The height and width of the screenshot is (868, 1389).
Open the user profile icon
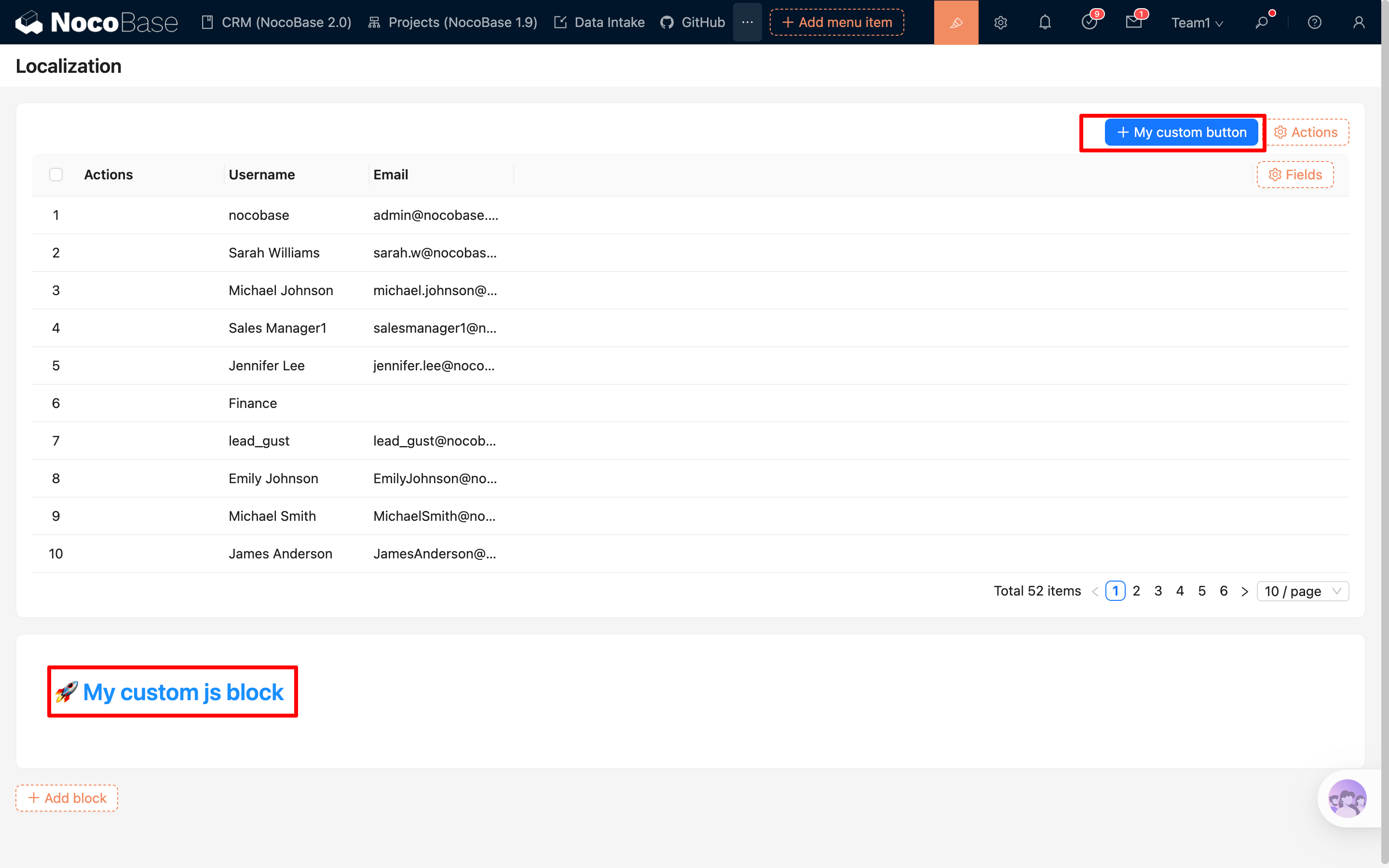click(x=1359, y=22)
